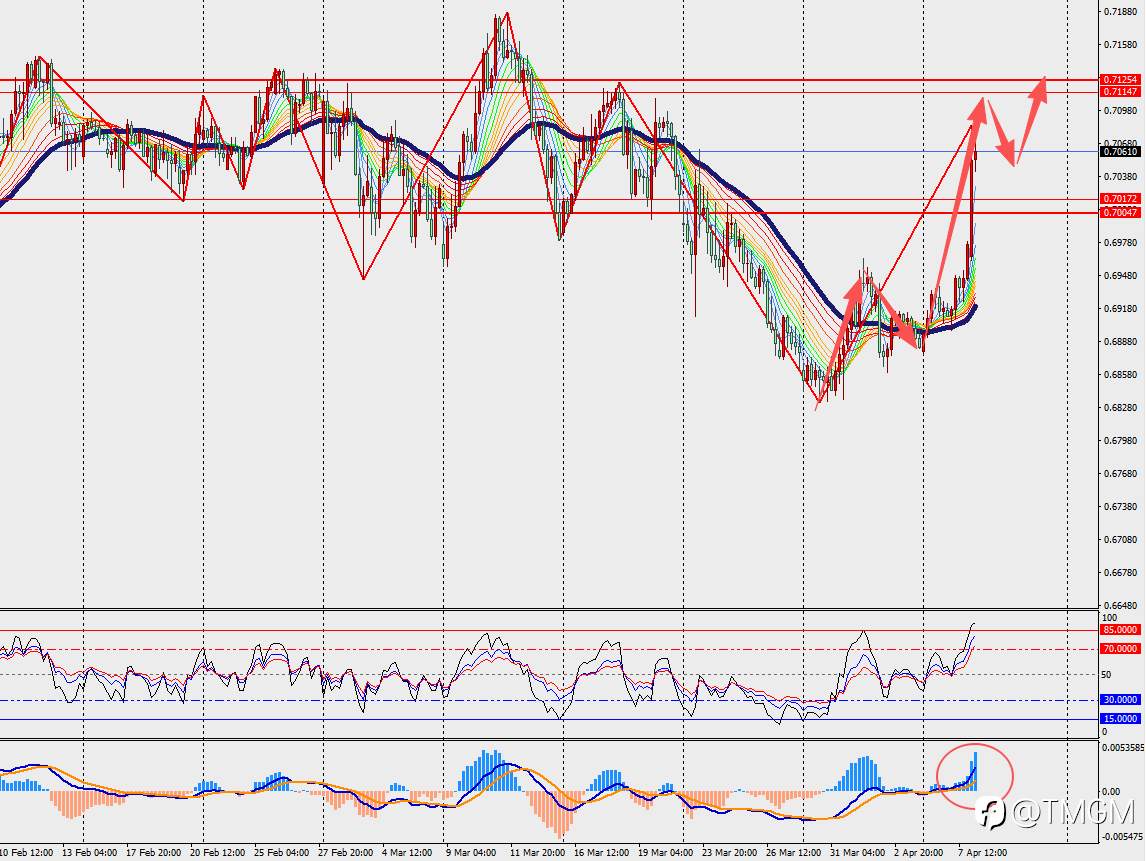Click the red 0.71147 price level label
Screen dimensions: 1146x861
pos(1120,91)
